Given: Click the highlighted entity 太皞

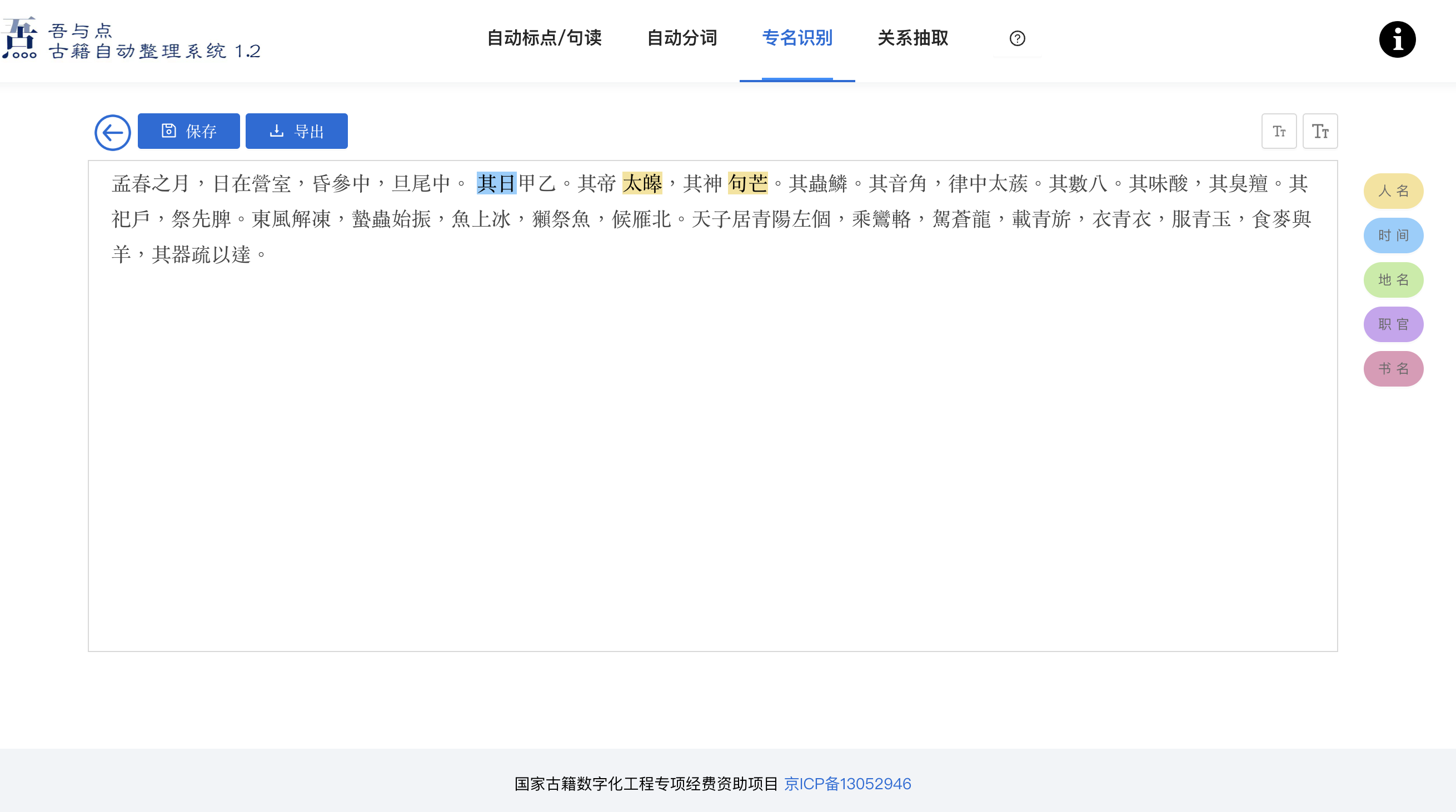Looking at the screenshot, I should tap(642, 184).
